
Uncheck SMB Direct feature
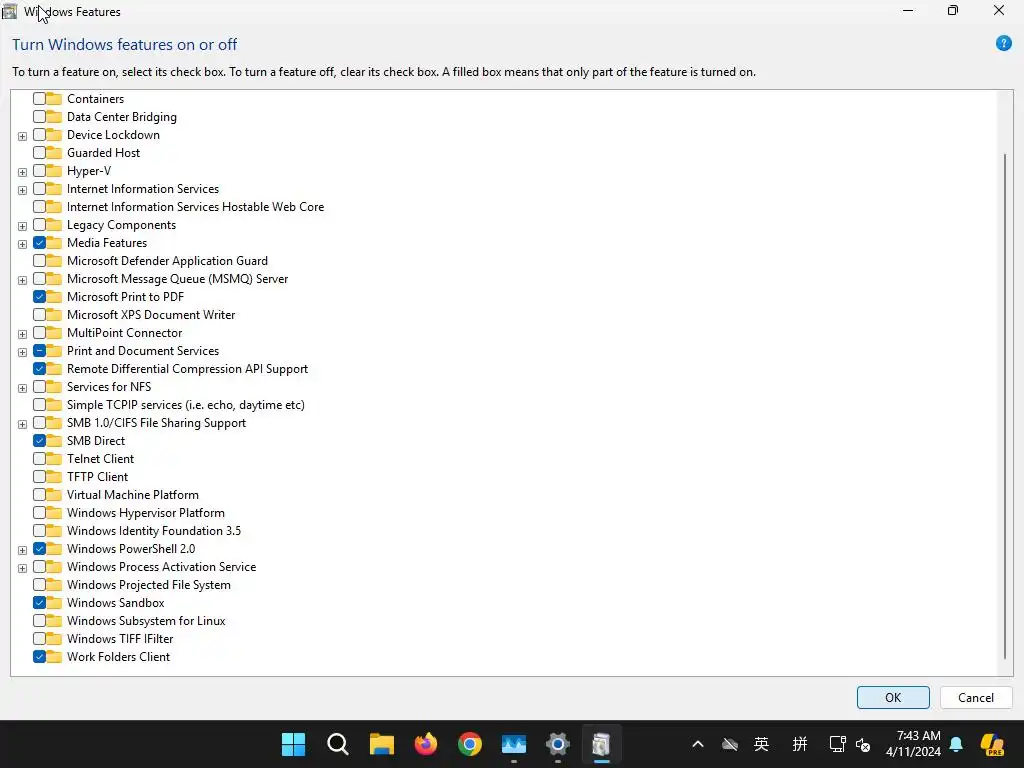pos(39,441)
